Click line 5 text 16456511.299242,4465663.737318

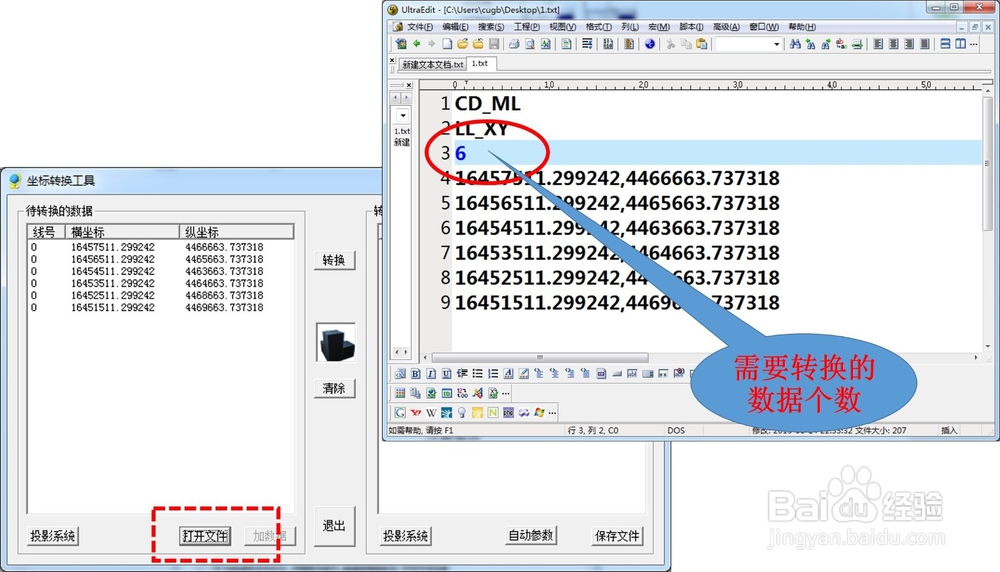[617, 203]
